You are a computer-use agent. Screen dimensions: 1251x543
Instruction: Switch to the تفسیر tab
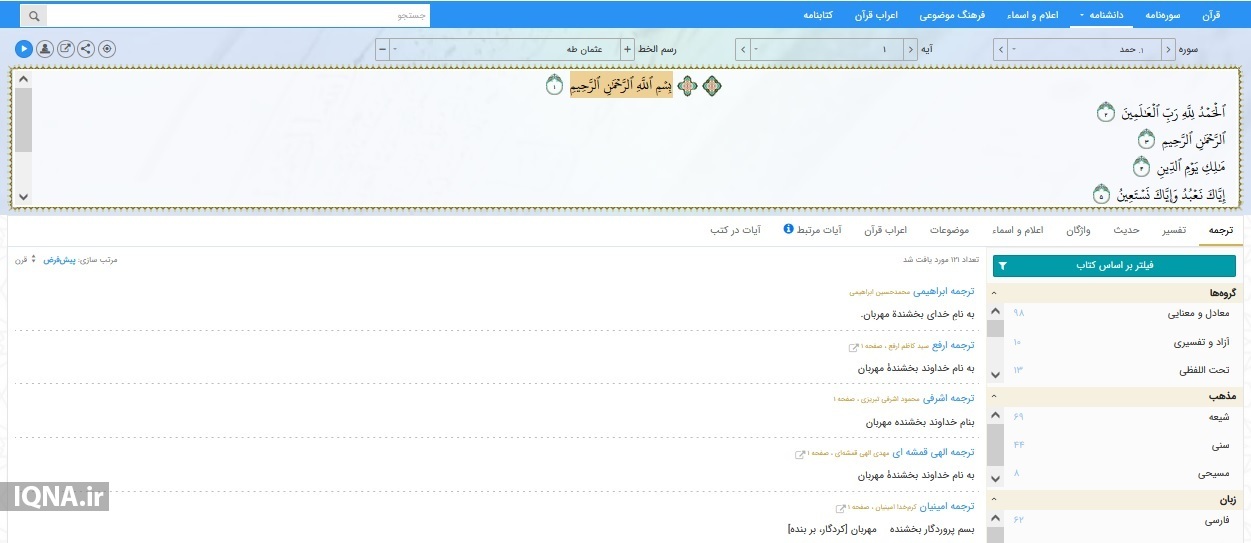pos(1172,230)
